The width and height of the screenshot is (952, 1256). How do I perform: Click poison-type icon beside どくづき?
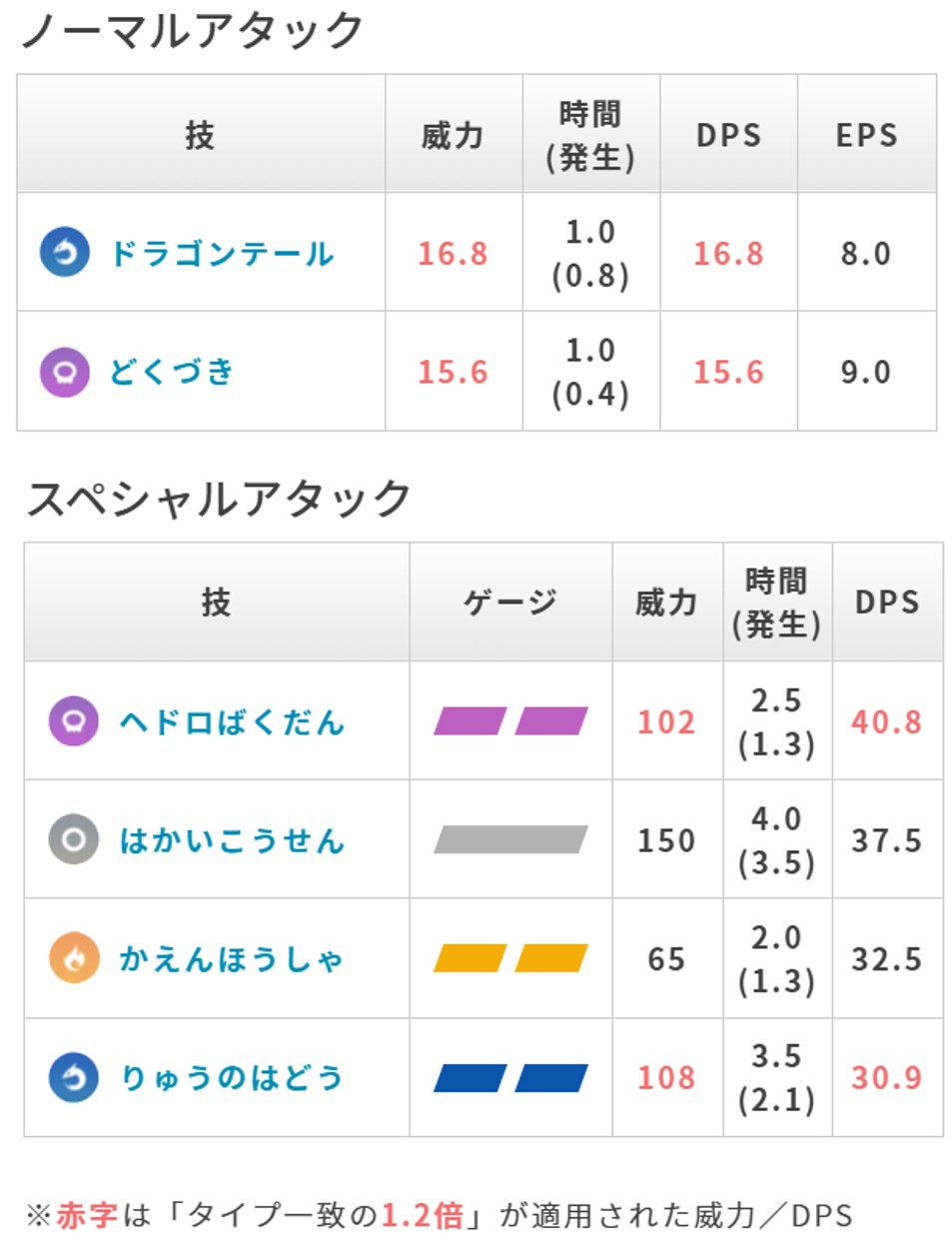click(65, 372)
